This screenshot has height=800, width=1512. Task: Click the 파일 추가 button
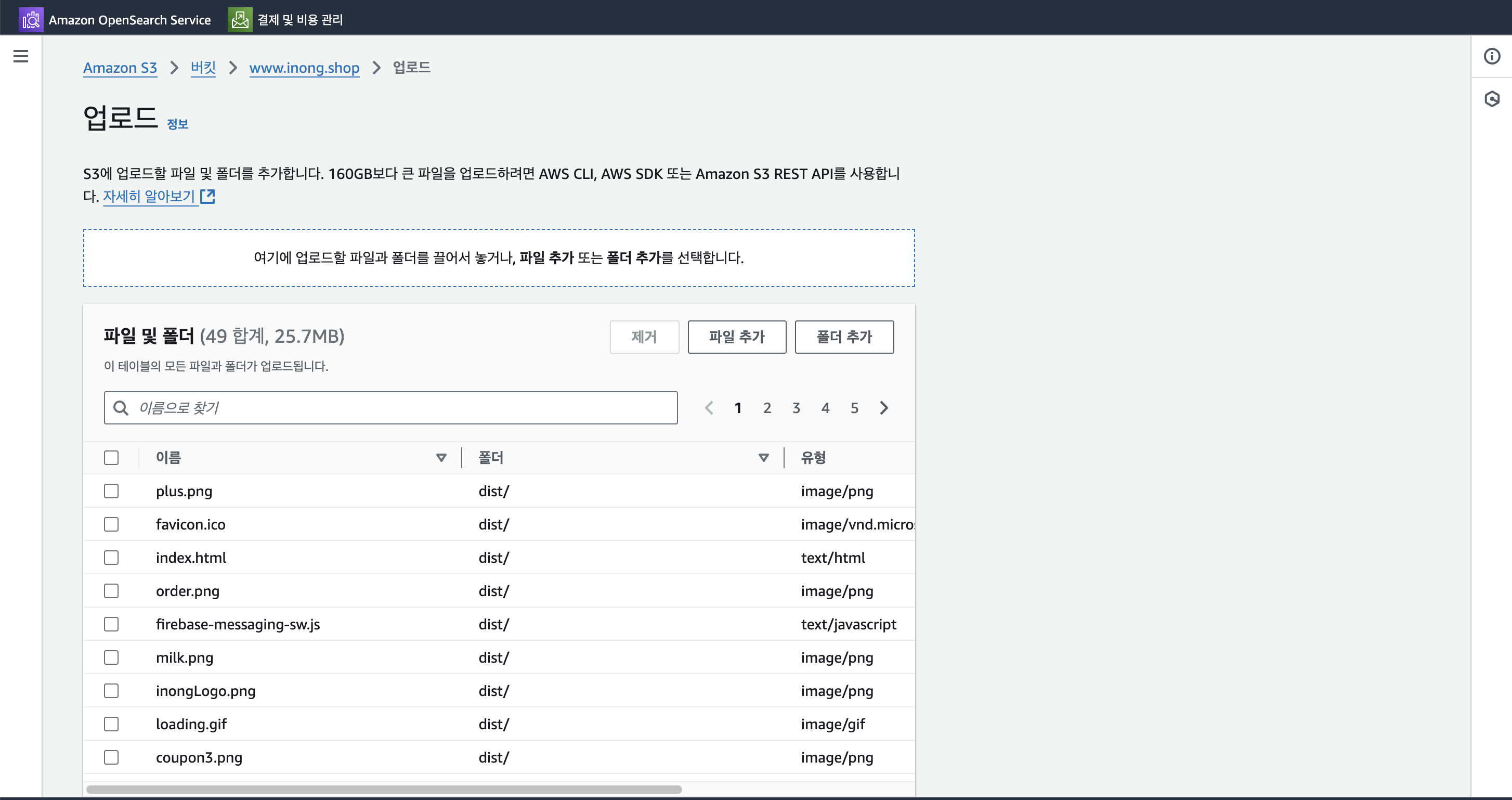point(737,337)
